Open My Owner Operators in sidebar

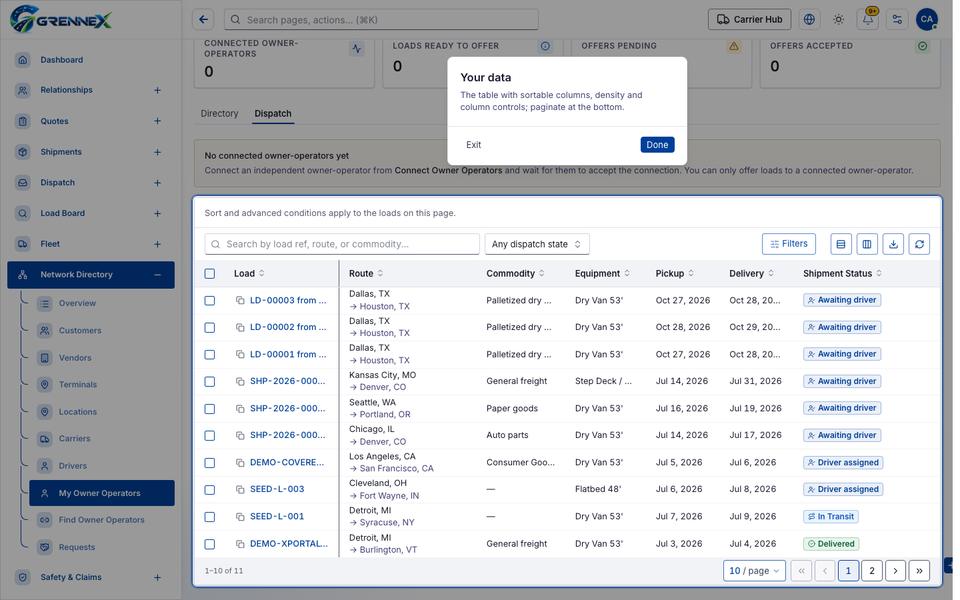click(x=102, y=493)
